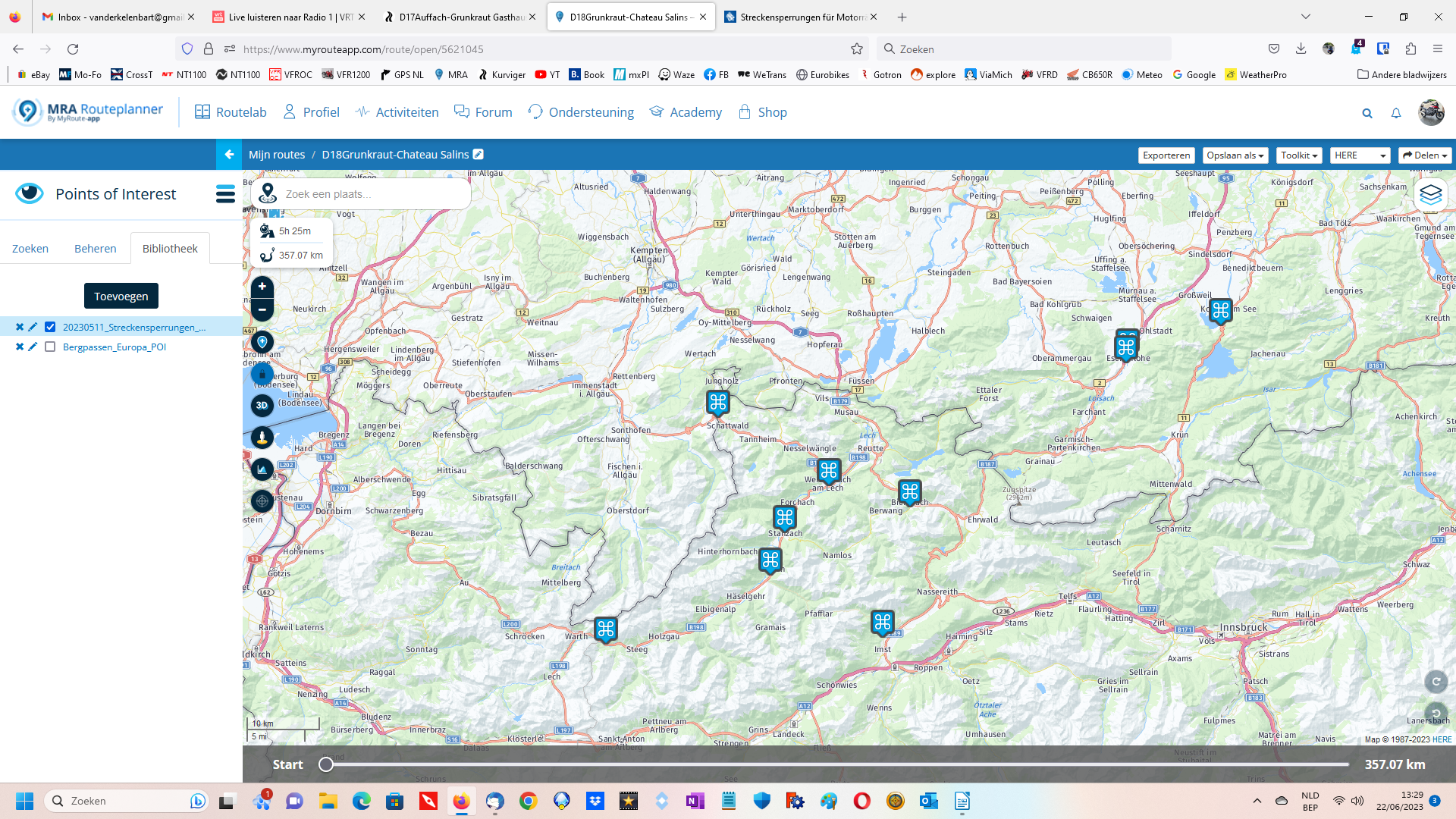Toggle the map lock icon
Image resolution: width=1456 pixels, height=819 pixels.
click(262, 374)
